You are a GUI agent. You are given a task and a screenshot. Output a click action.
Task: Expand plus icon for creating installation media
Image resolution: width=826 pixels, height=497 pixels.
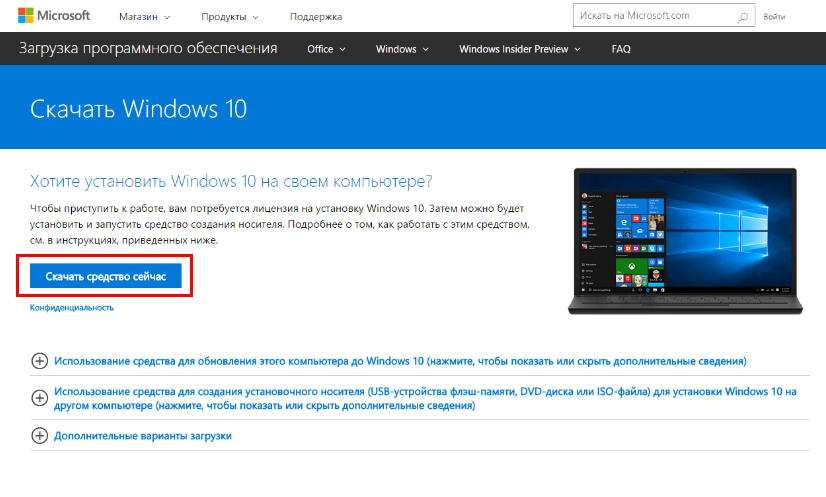(40, 398)
